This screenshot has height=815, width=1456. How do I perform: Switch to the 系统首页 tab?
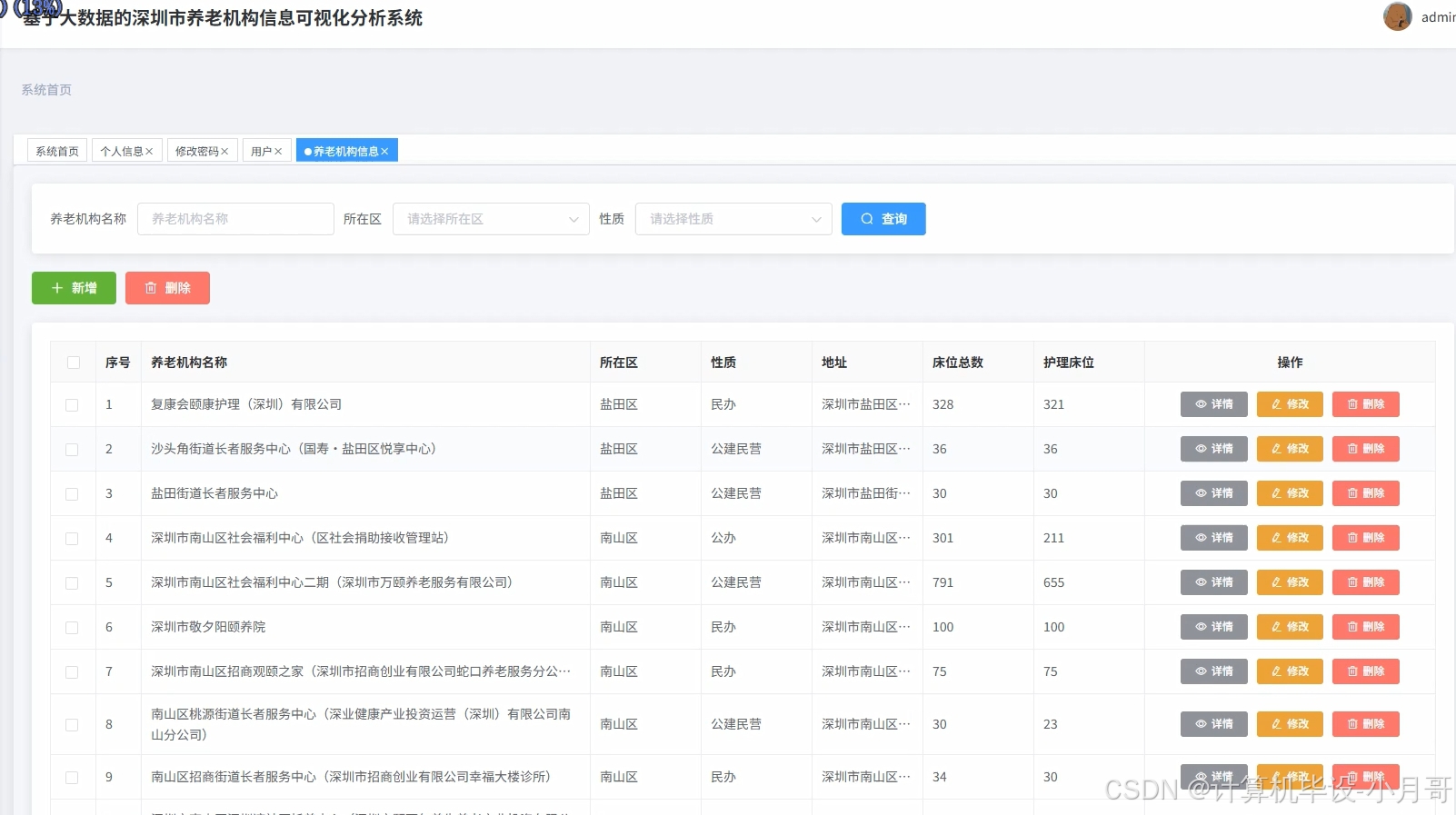coord(57,151)
